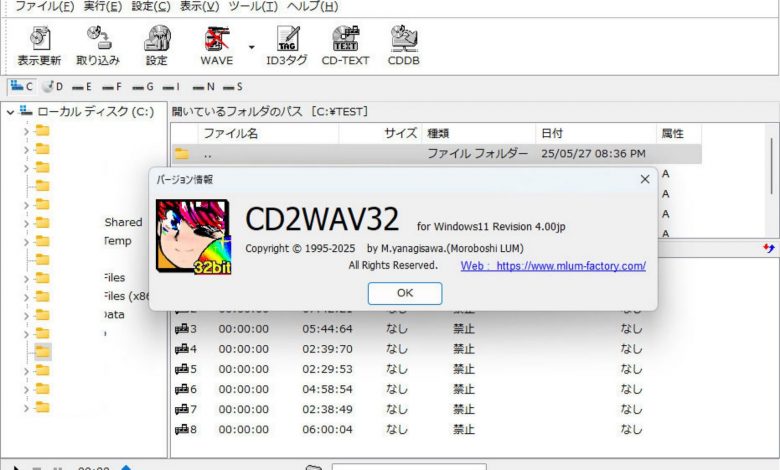This screenshot has width=780, height=470.
Task: Select drive F in the drive bar
Action: (x=111, y=87)
